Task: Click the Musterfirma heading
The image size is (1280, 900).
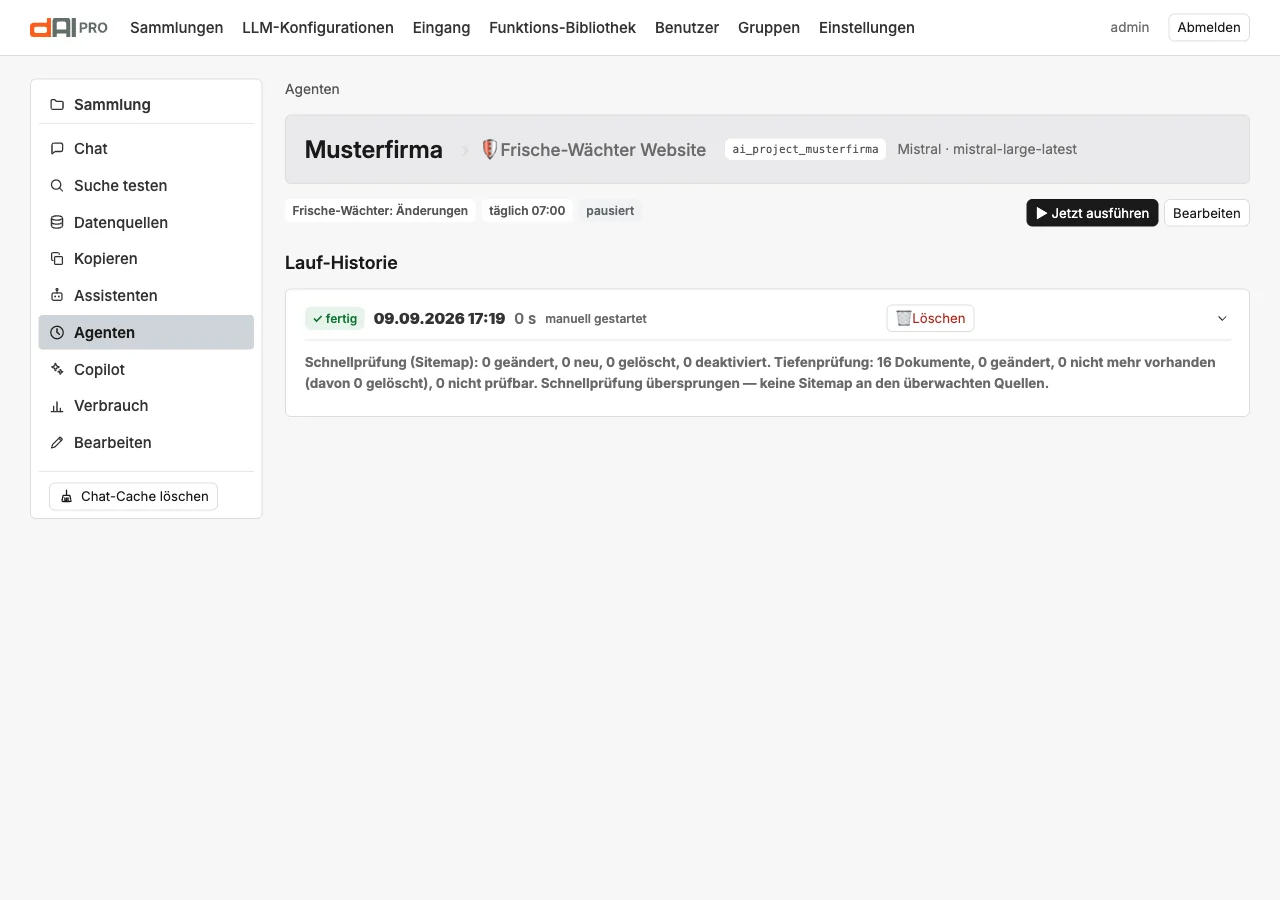Action: [374, 150]
